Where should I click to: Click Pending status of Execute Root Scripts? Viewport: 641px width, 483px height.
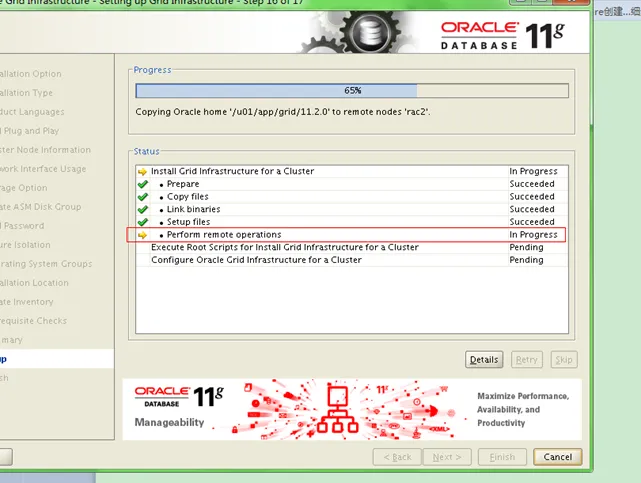526,247
